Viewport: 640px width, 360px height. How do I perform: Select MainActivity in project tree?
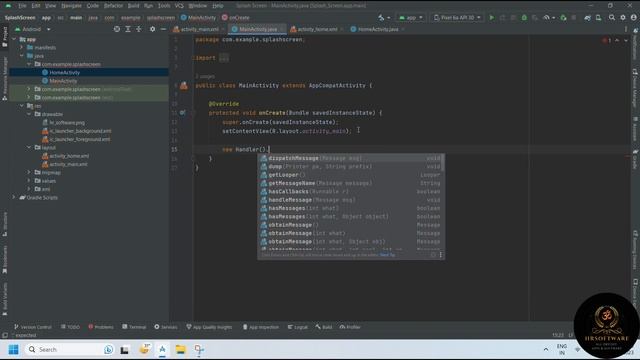[x=63, y=81]
